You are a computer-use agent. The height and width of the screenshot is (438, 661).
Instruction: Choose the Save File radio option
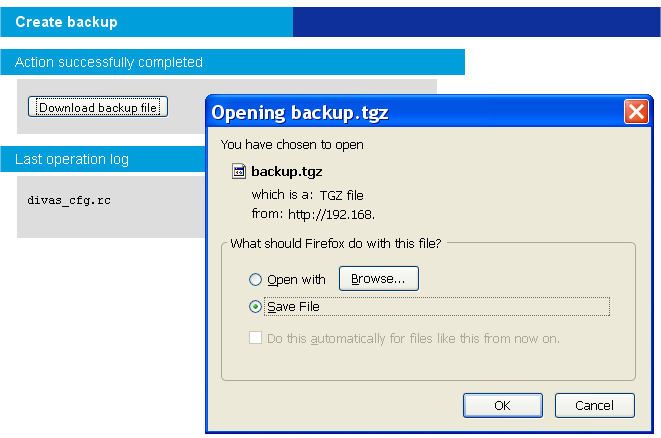pyautogui.click(x=255, y=307)
